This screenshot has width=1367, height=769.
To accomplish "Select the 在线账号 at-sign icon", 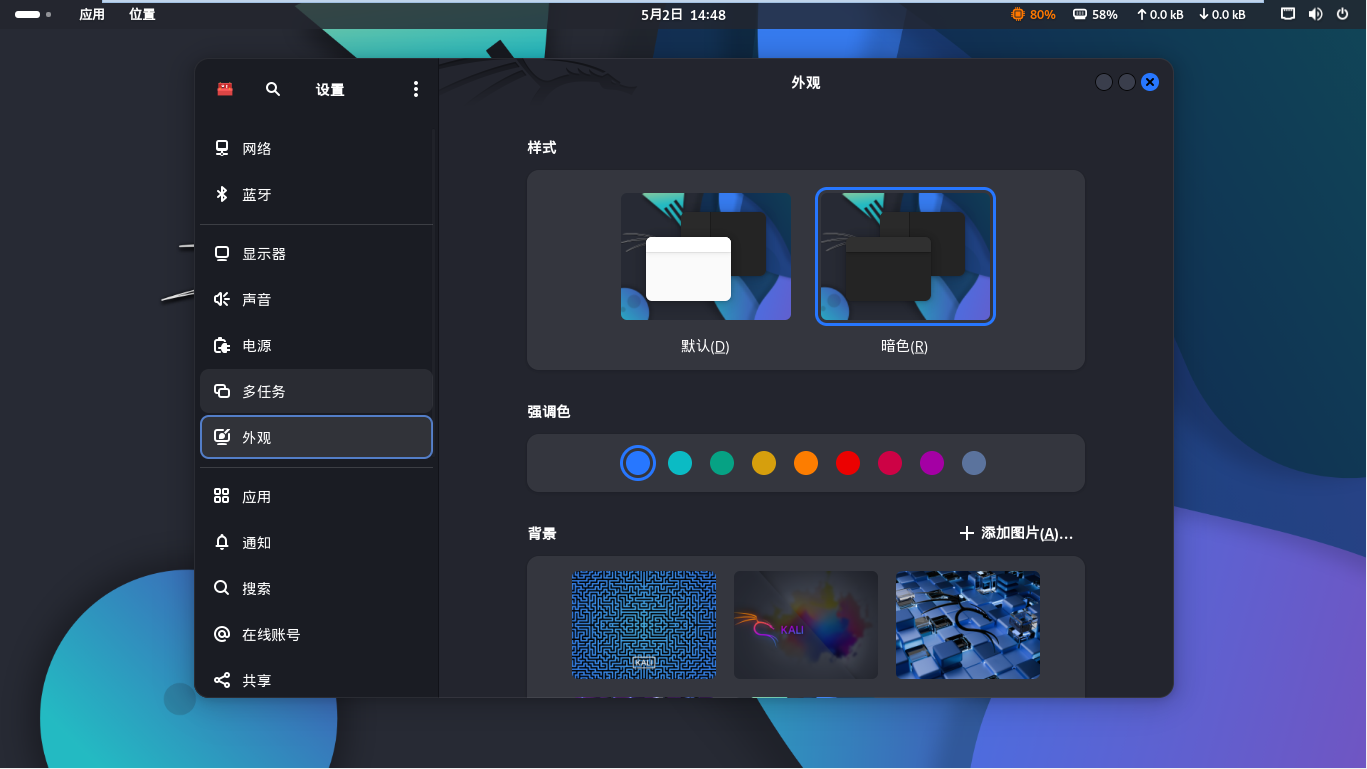I will pos(222,634).
